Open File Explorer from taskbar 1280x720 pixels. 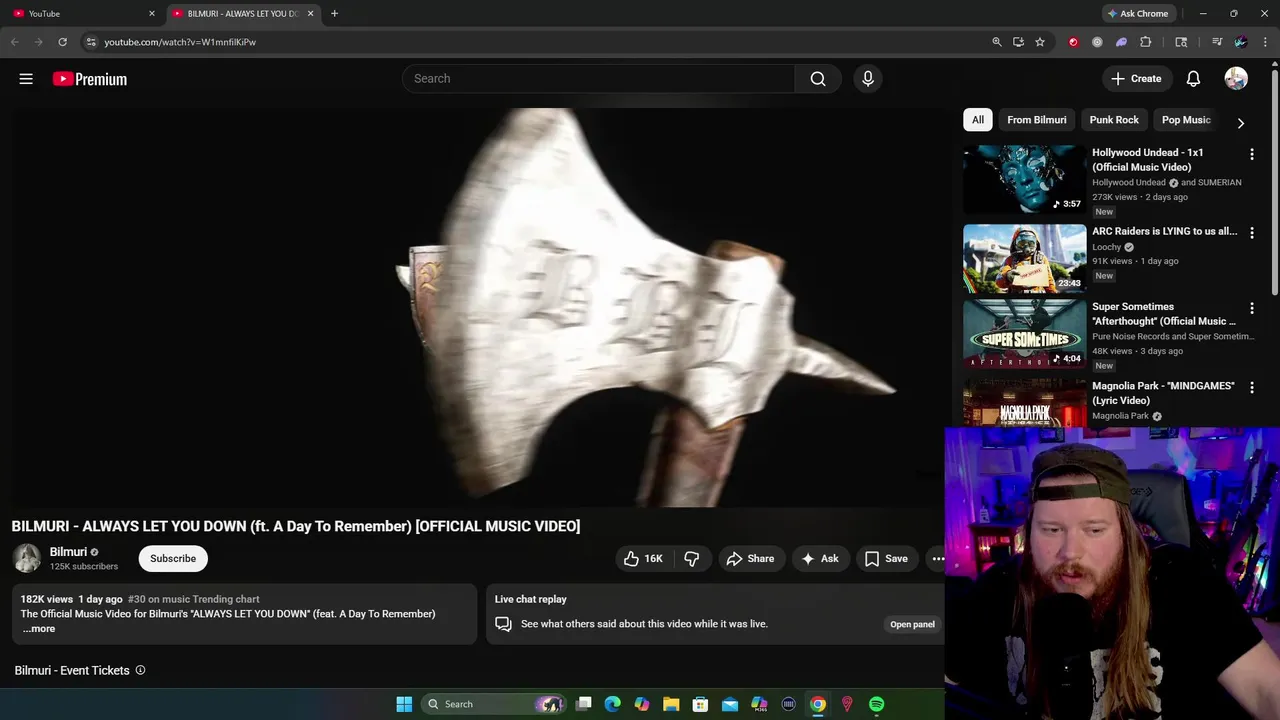click(671, 704)
